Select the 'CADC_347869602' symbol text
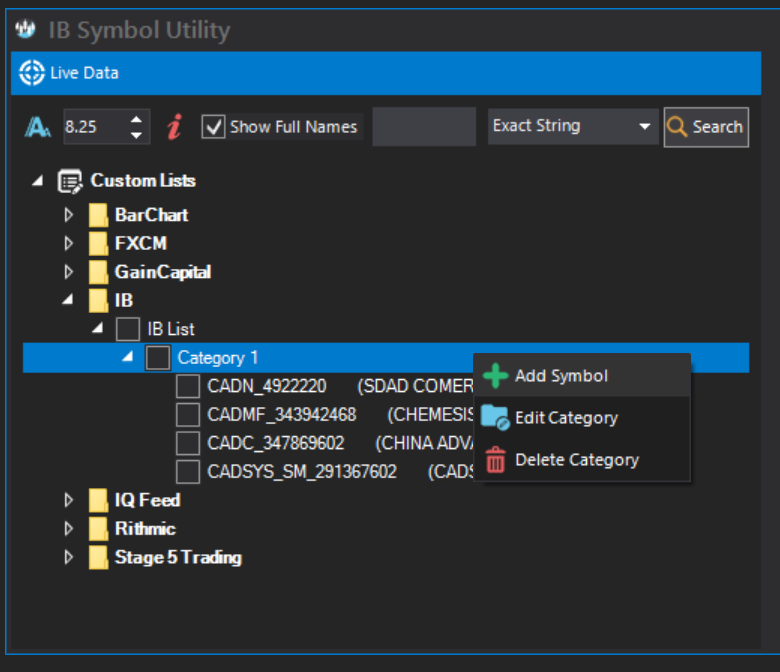Image resolution: width=780 pixels, height=672 pixels. [x=276, y=443]
